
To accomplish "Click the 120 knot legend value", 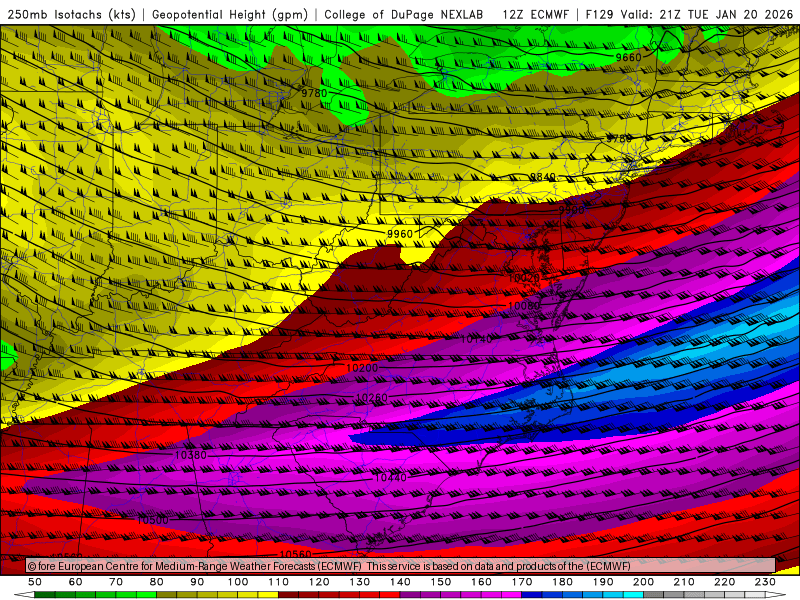I will [319, 582].
